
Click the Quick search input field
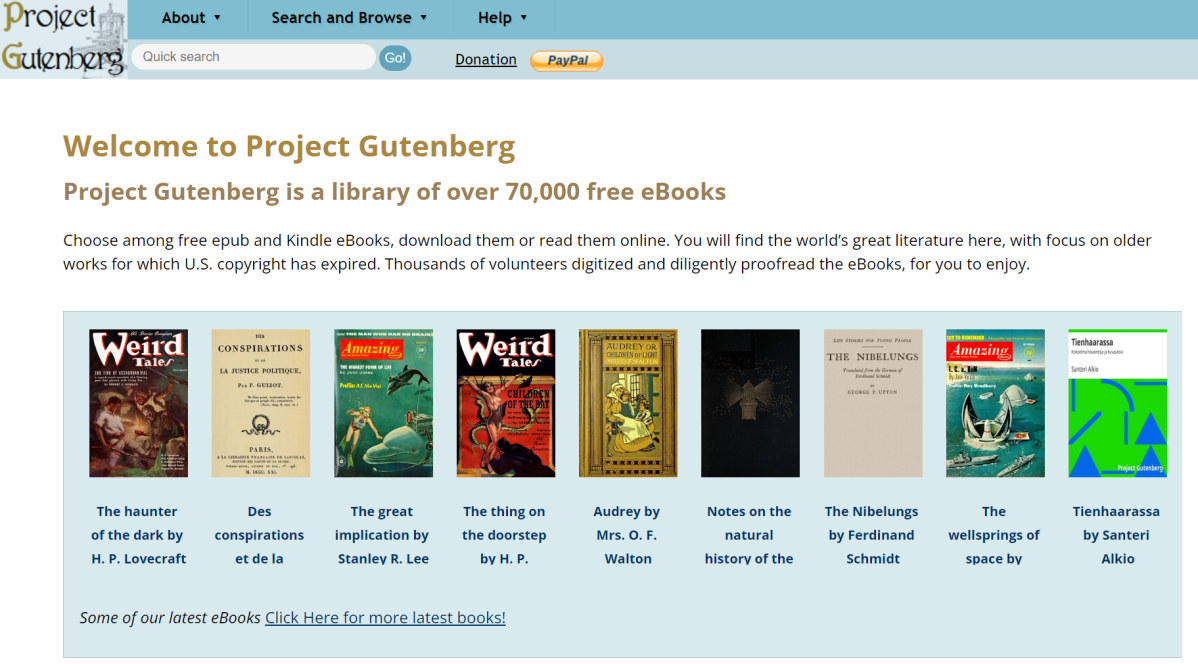point(253,56)
